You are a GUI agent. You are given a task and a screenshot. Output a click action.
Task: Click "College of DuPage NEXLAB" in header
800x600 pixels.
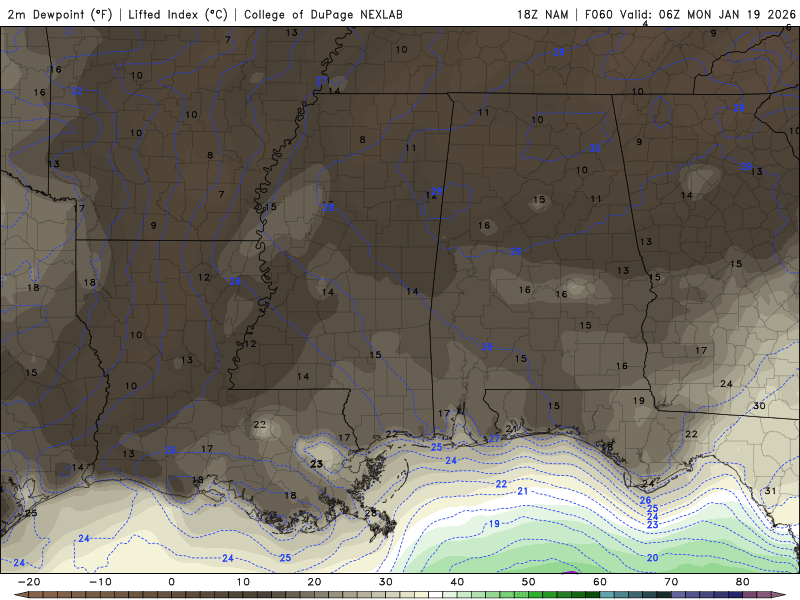point(323,14)
